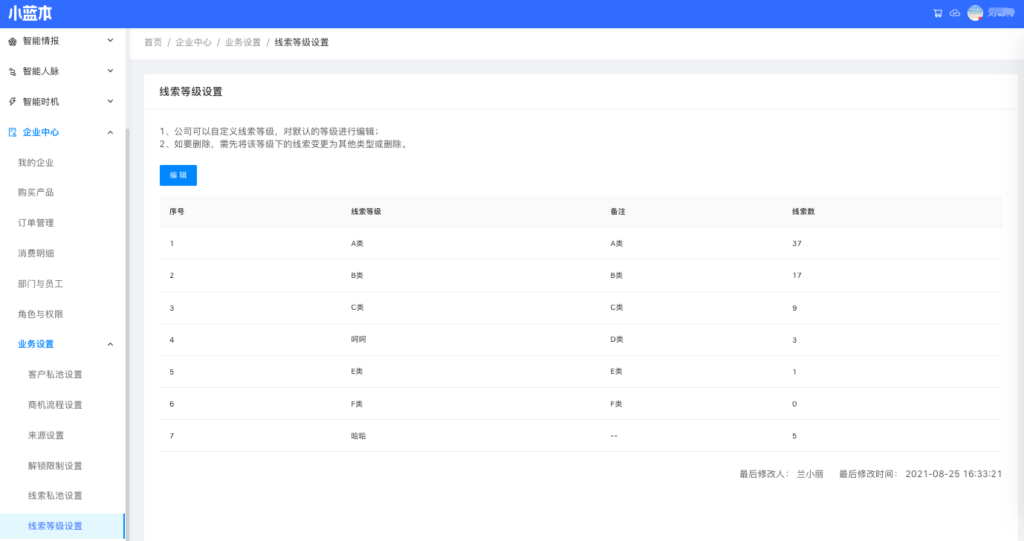Click 首页 in the breadcrumb

pyautogui.click(x=153, y=43)
